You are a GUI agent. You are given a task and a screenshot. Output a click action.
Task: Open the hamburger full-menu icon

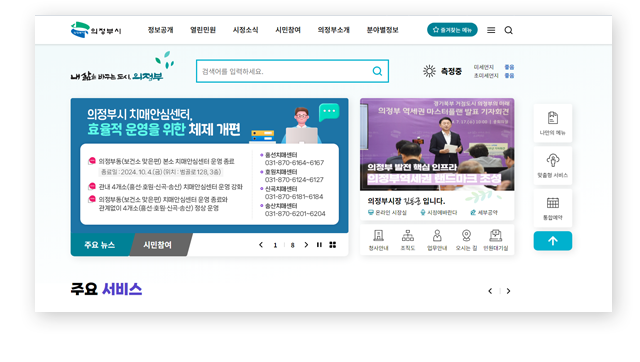pos(491,30)
